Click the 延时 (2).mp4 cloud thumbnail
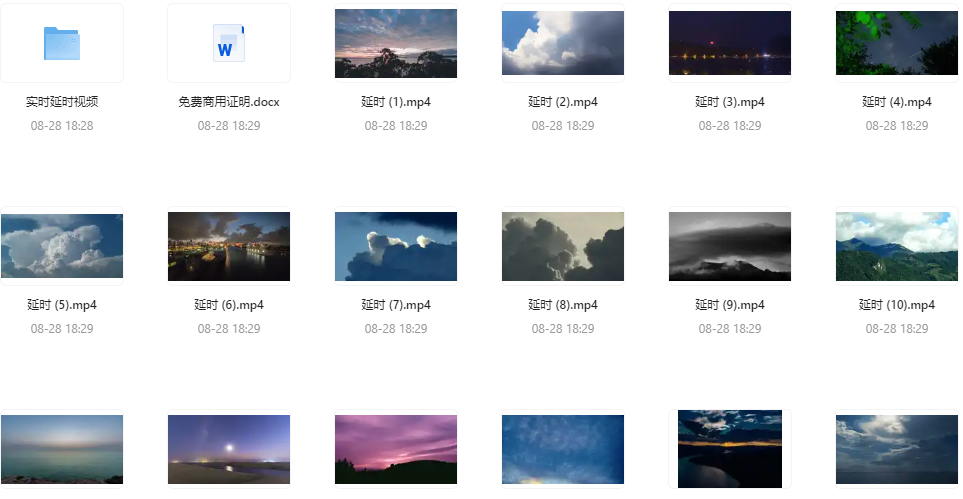This screenshot has width=963, height=499. click(563, 43)
